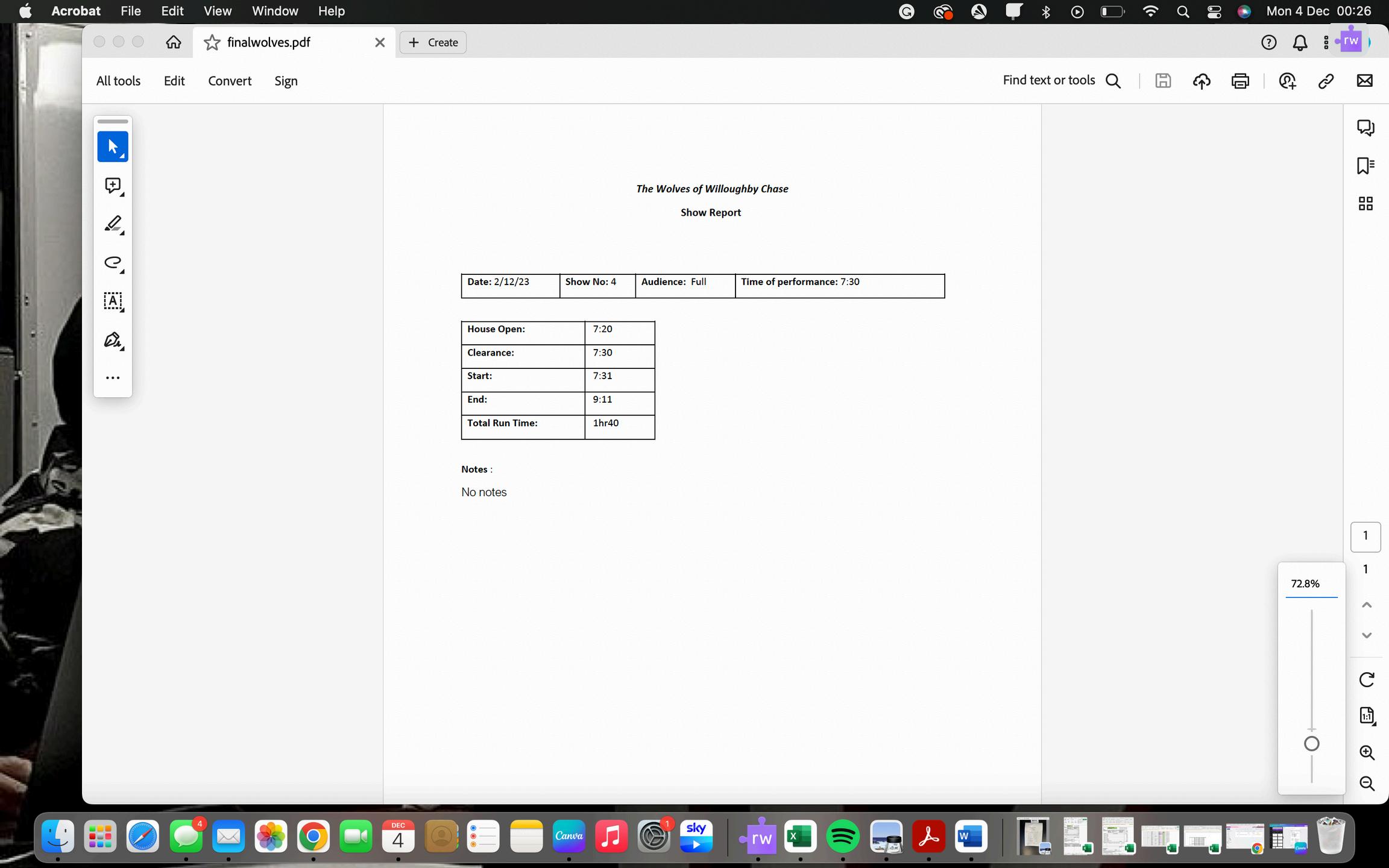Go to next page with down chevron
Screen dimensions: 1389x868
click(x=1366, y=635)
